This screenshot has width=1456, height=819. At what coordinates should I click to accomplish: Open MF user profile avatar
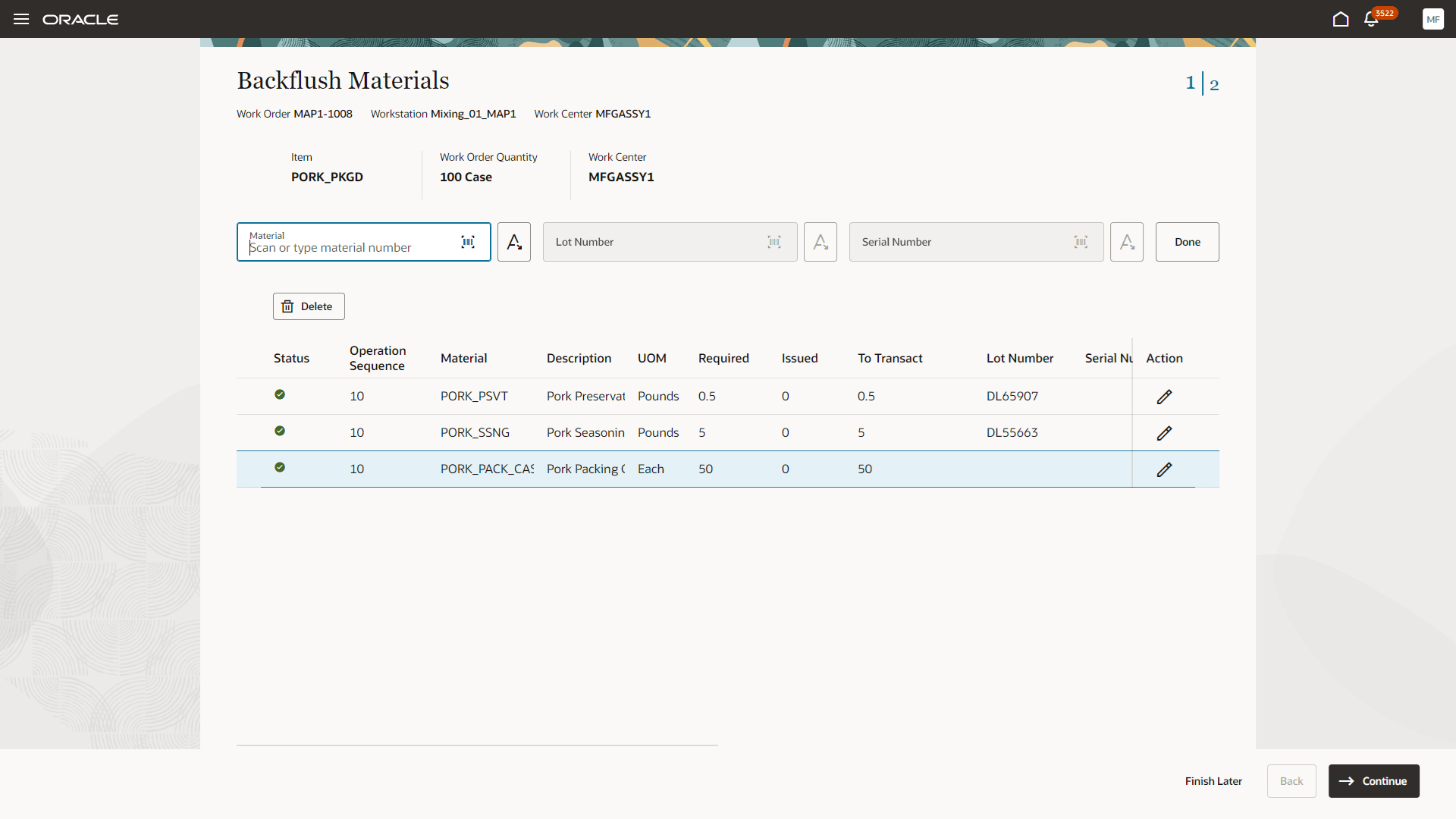pyautogui.click(x=1432, y=19)
